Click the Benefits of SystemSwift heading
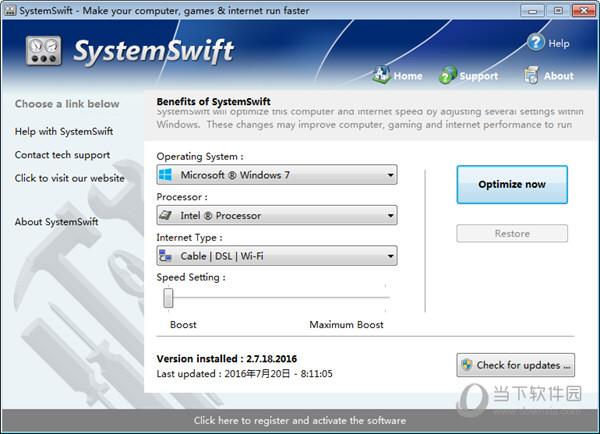 [x=214, y=101]
